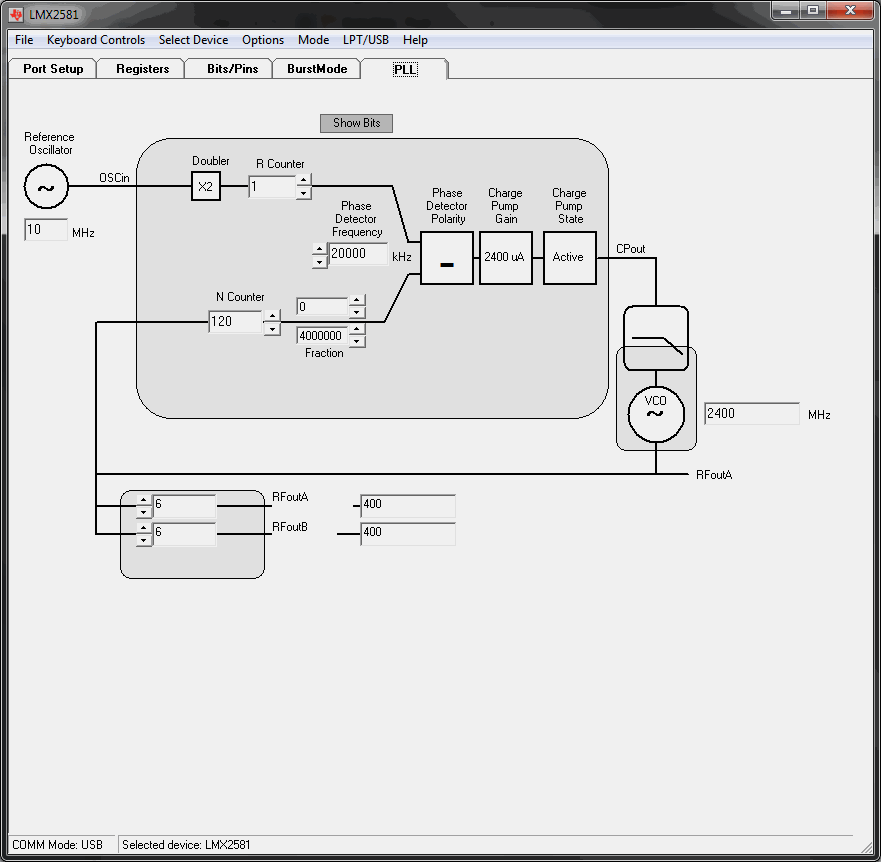Screen dimensions: 881x862
Task: Click the VCO oscillator symbol
Action: point(656,414)
